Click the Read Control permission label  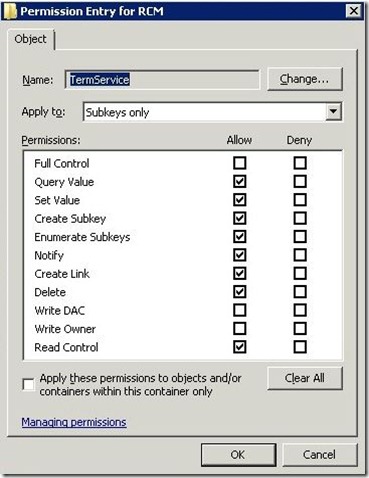[x=66, y=347]
